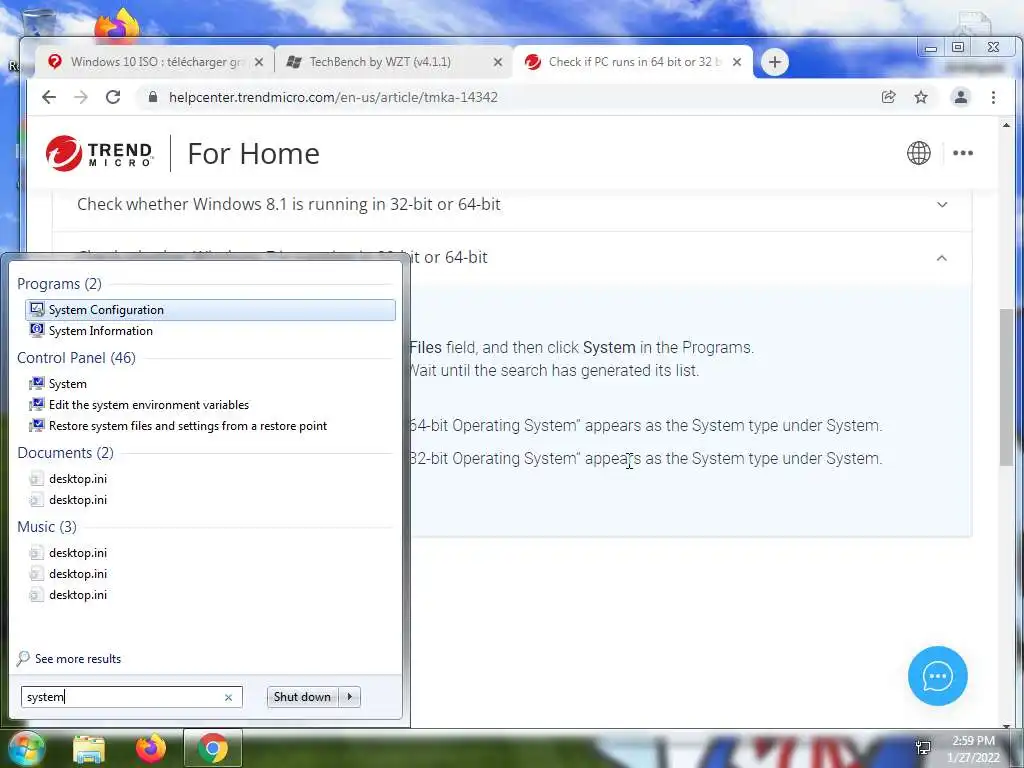Switch to TechBench by WZT tab

[x=392, y=62]
